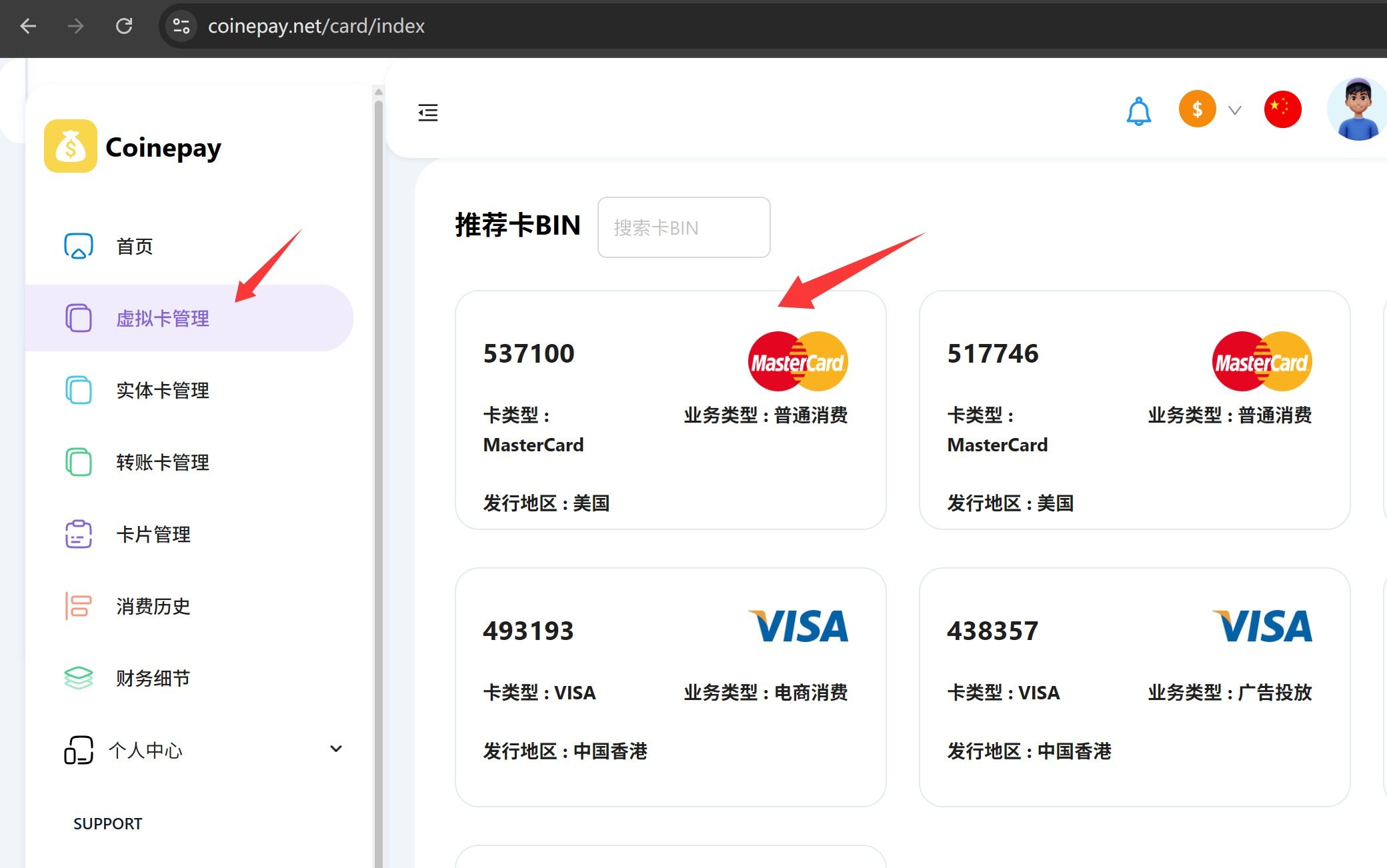Click the 财务细节 layers icon

coord(79,678)
